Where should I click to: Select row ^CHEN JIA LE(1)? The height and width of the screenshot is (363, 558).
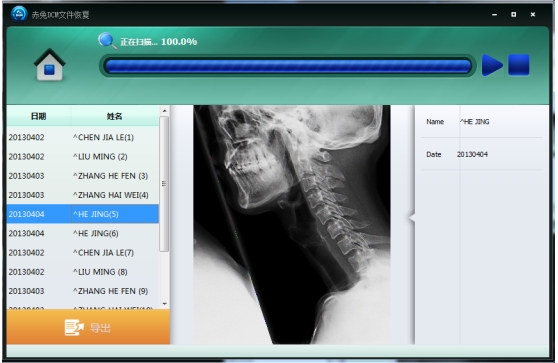[x=83, y=137]
